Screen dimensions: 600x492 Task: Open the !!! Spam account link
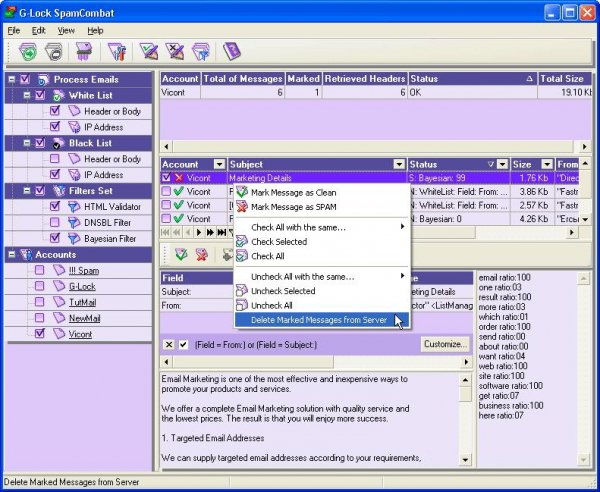[84, 270]
